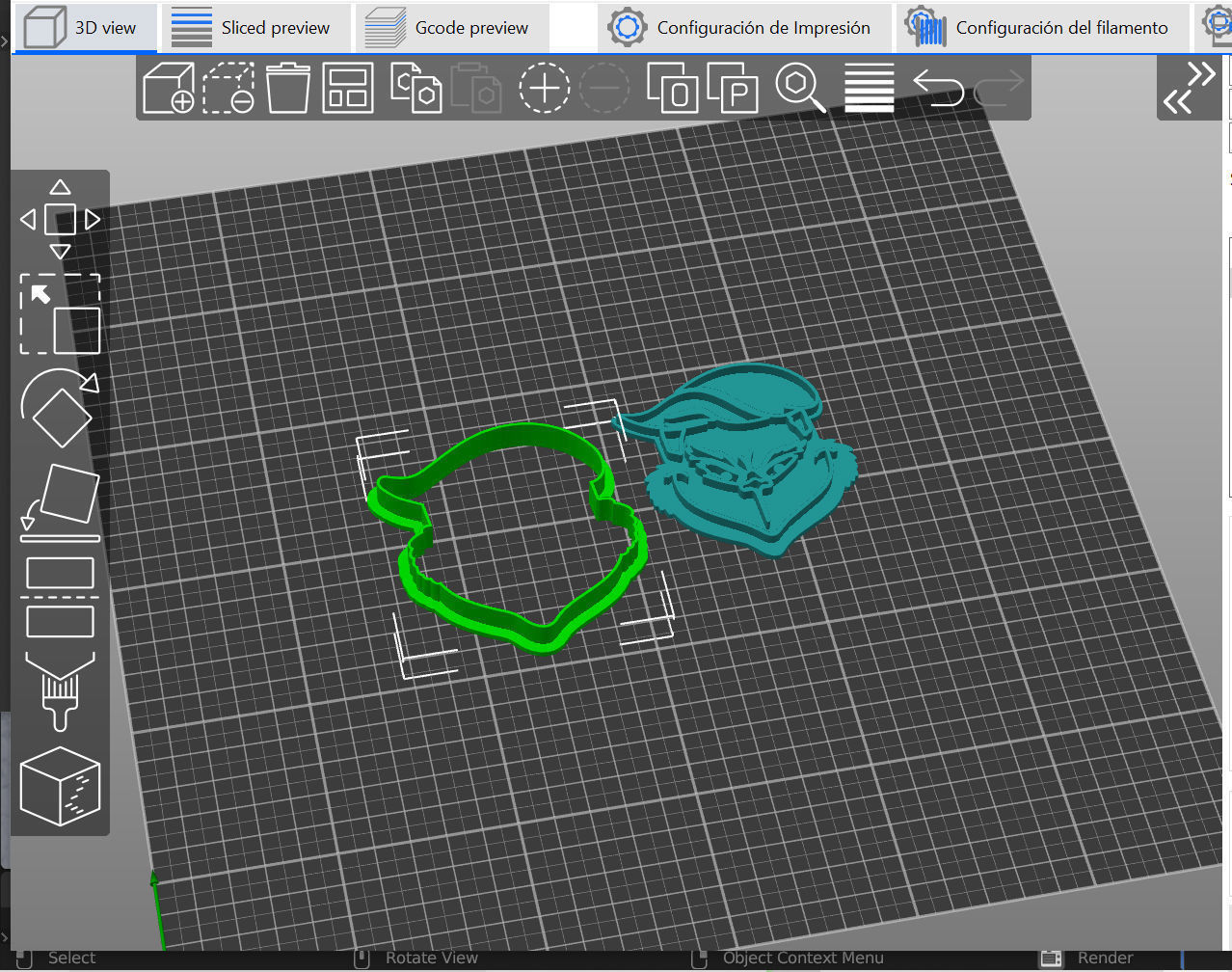Click the Arrange objects icon

pyautogui.click(x=348, y=88)
